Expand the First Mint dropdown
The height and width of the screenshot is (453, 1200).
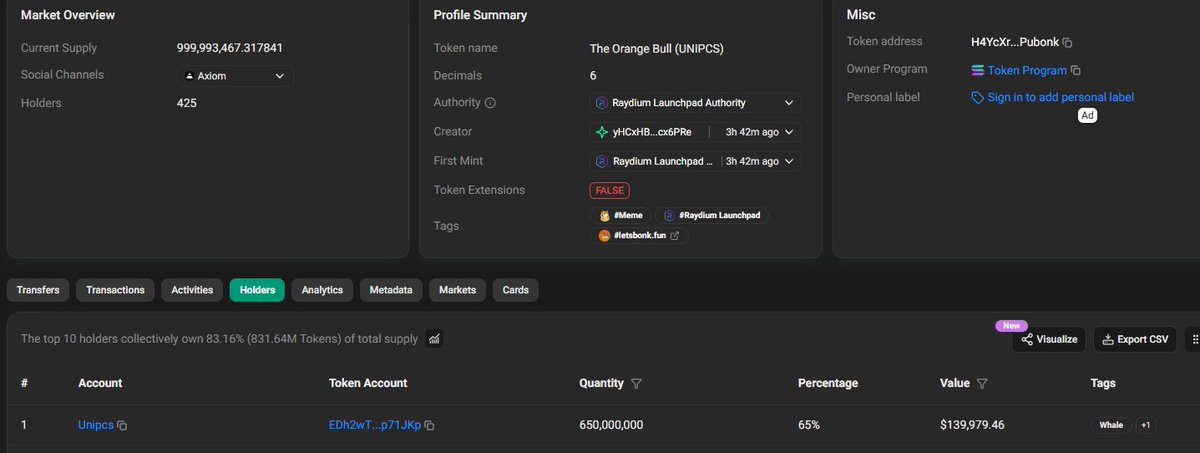pyautogui.click(x=788, y=161)
